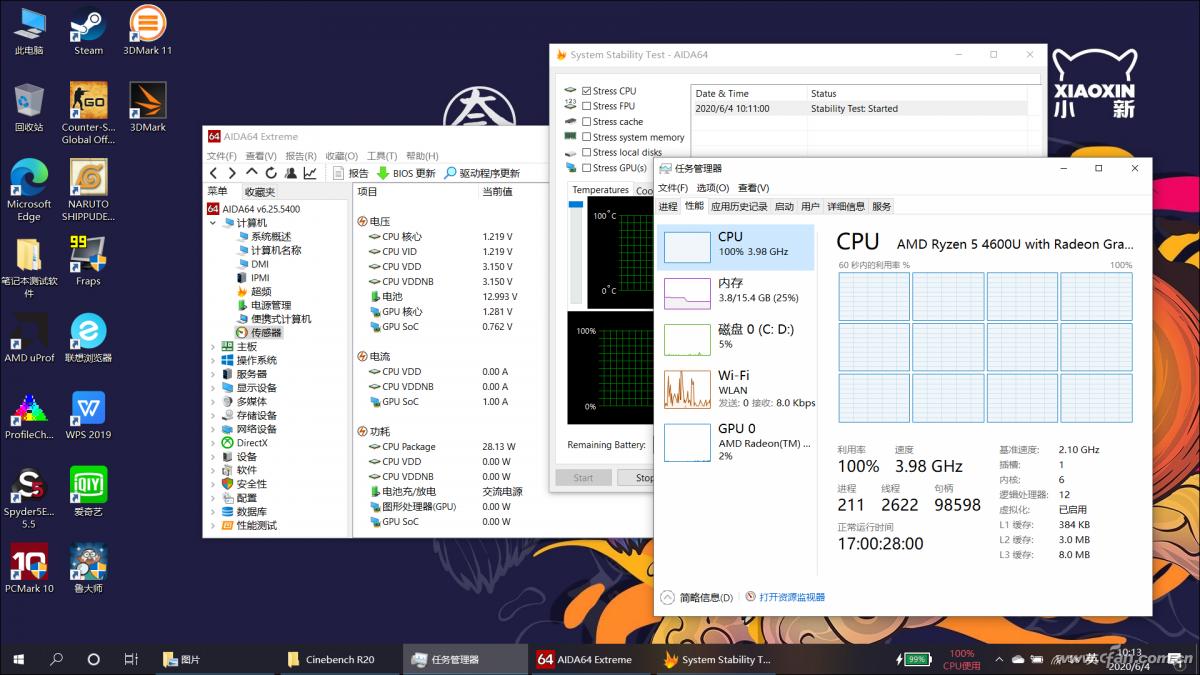Open Counter-Strike Global Offensive desktop icon
The height and width of the screenshot is (675, 1200).
tap(88, 113)
